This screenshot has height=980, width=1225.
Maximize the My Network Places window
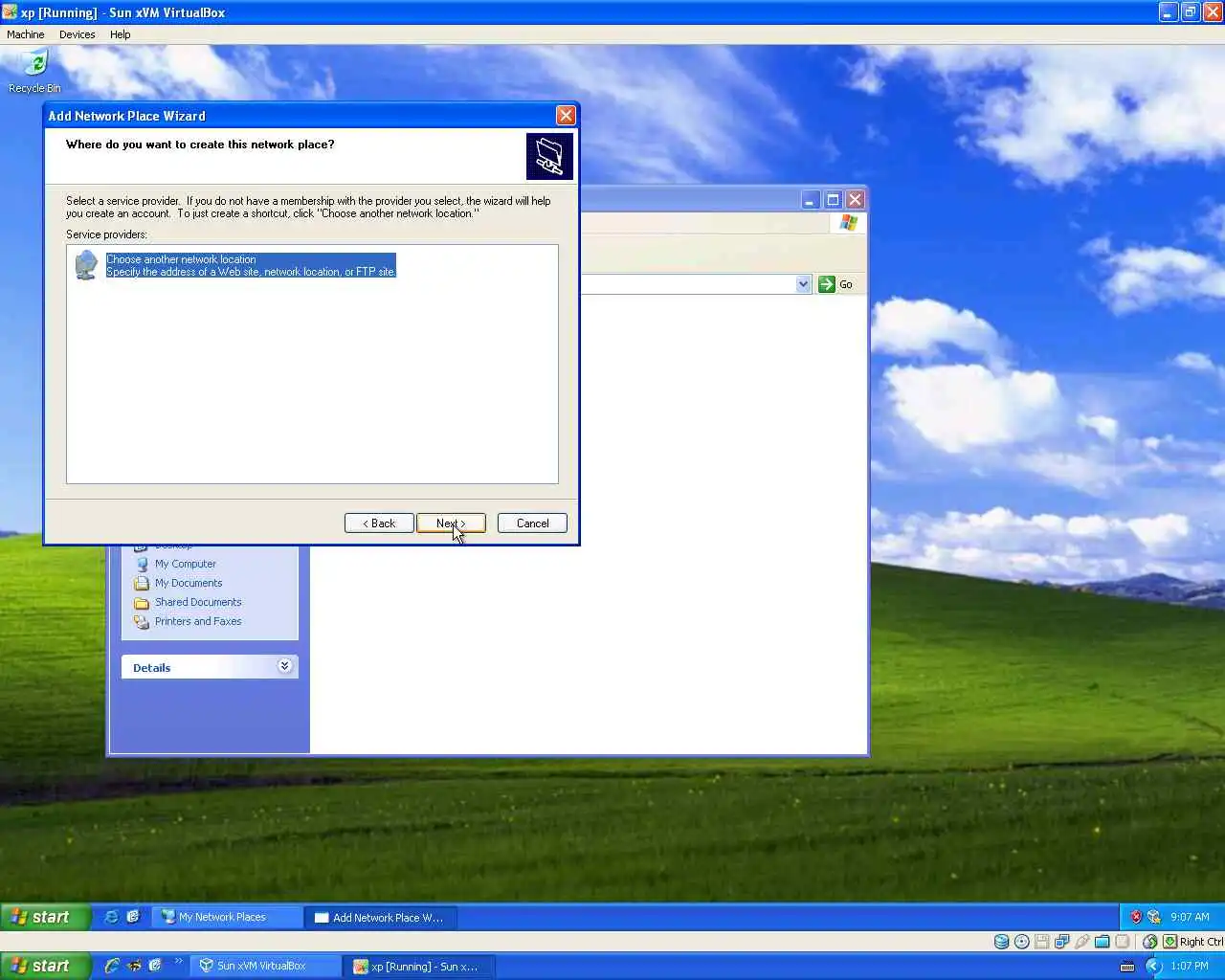click(833, 200)
